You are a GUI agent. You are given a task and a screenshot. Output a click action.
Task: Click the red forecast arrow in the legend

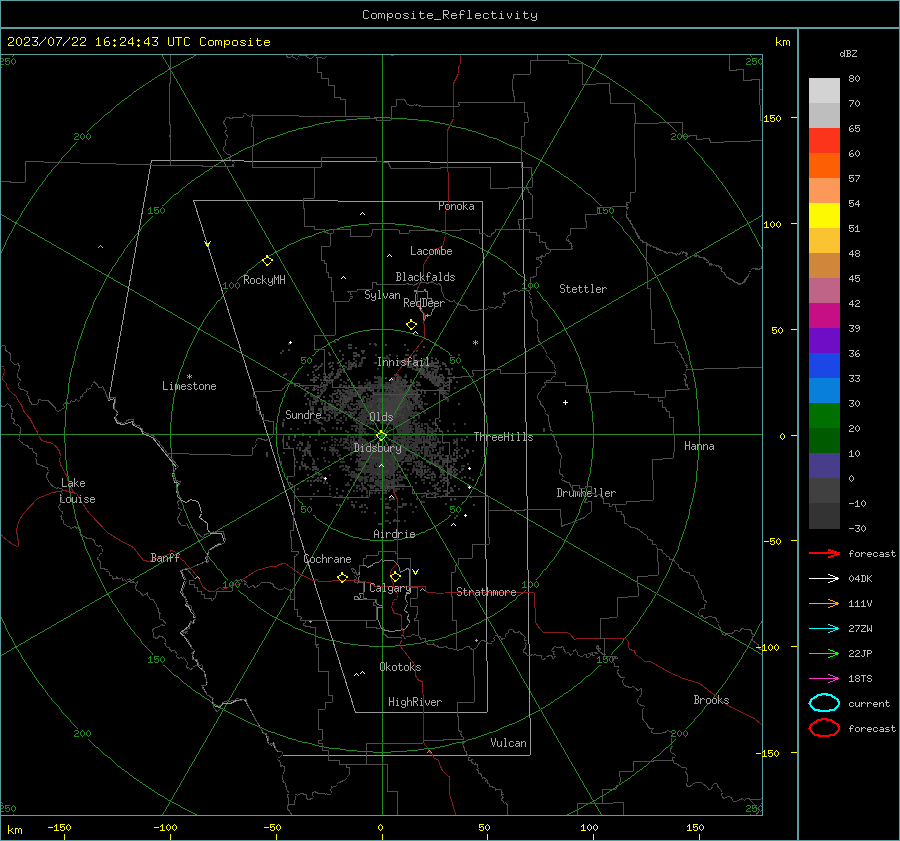(x=824, y=553)
